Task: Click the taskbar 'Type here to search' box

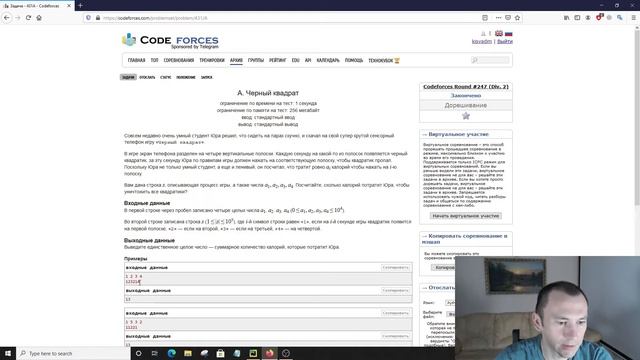Action: pos(73,353)
